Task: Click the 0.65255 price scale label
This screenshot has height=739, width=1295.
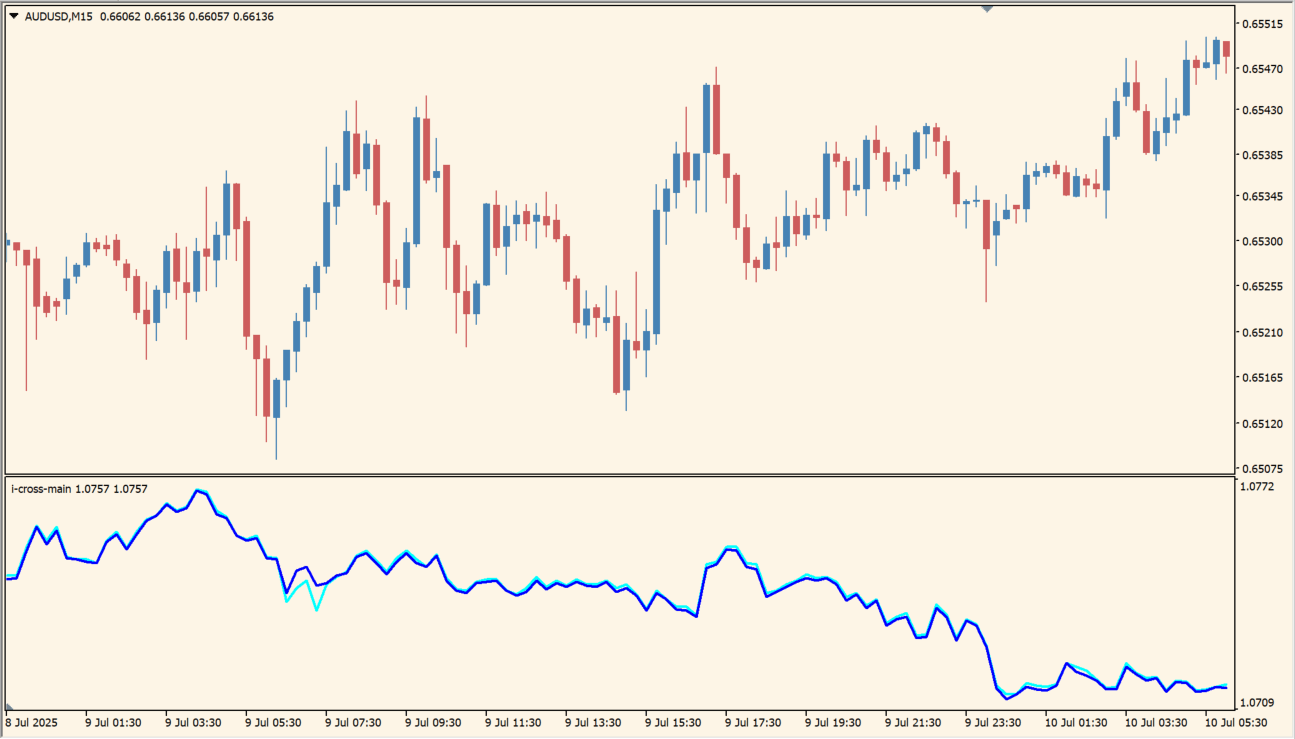Action: tap(1262, 286)
